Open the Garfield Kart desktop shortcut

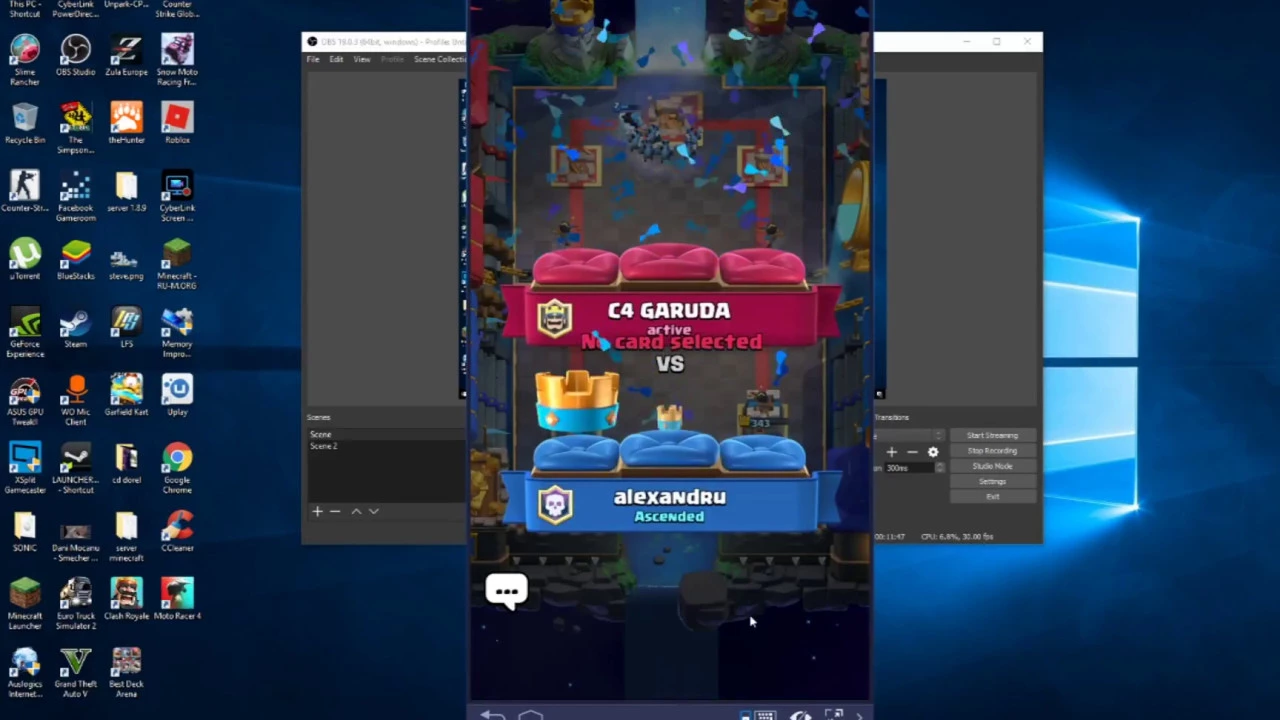(x=126, y=395)
